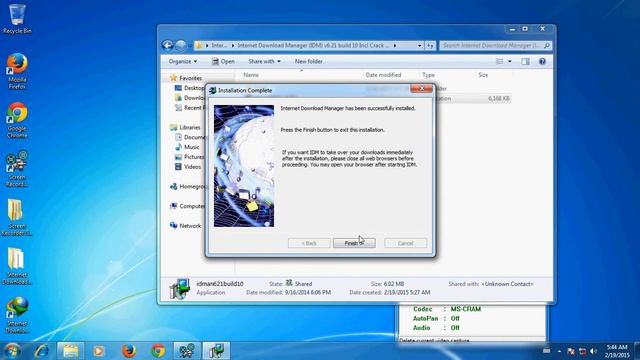Open the volume tray icon
Viewport: 640px width, 360px height.
[x=593, y=351]
